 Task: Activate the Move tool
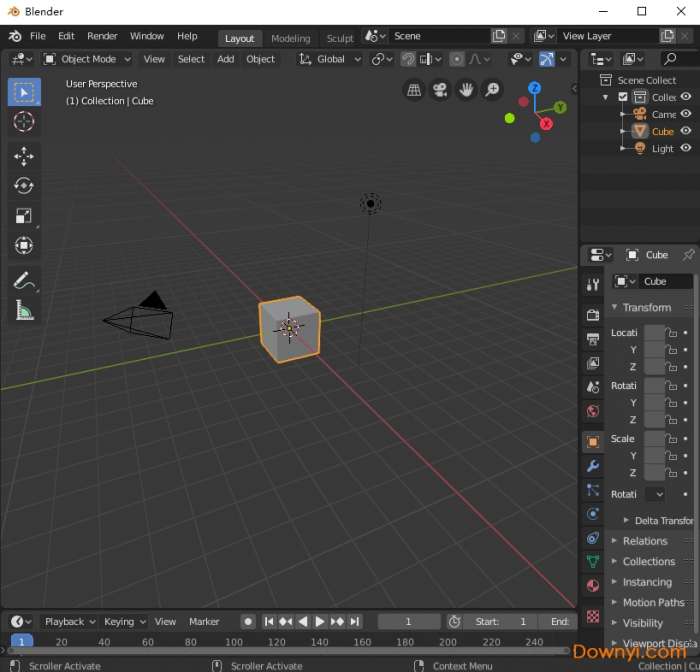pyautogui.click(x=24, y=156)
